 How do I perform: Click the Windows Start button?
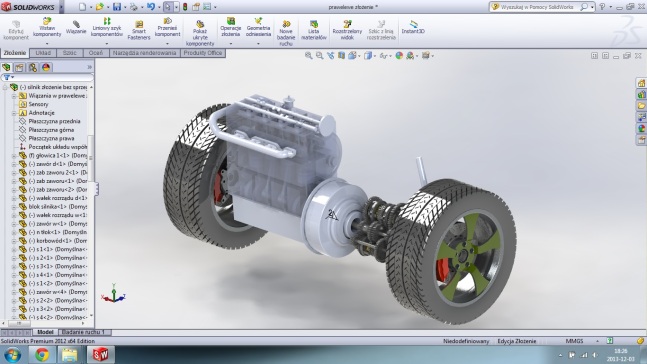[13, 355]
